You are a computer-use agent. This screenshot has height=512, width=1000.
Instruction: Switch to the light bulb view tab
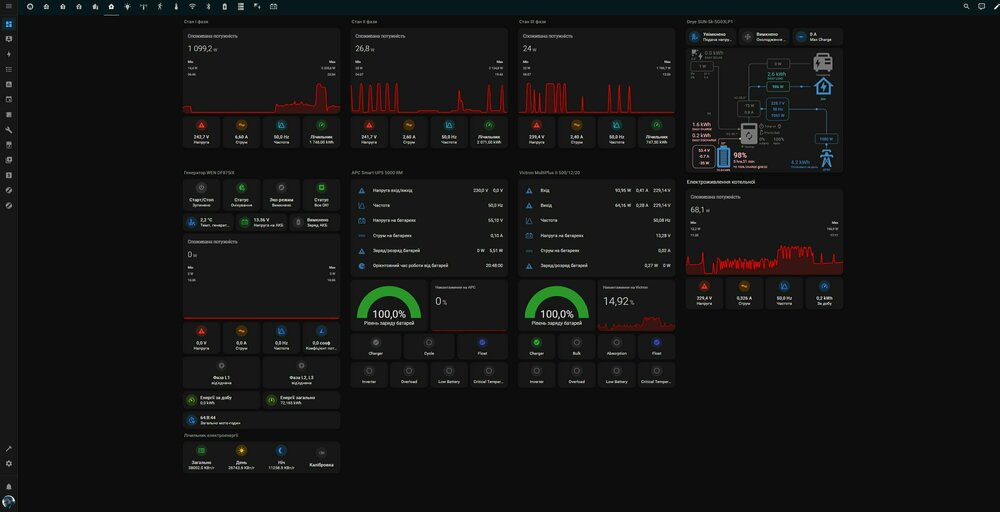point(127,7)
